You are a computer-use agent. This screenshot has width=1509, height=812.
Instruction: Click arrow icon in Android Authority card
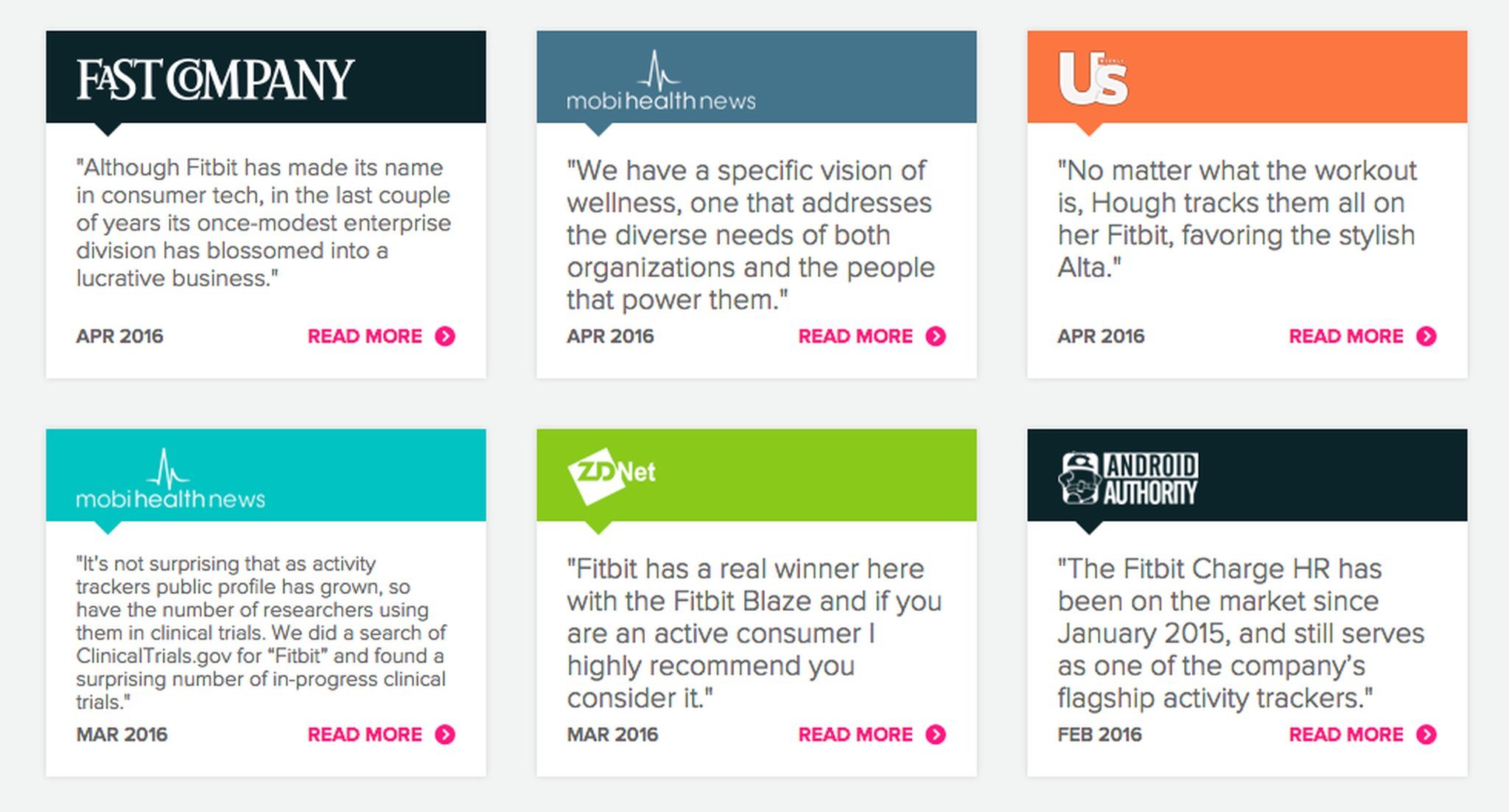point(1426,735)
